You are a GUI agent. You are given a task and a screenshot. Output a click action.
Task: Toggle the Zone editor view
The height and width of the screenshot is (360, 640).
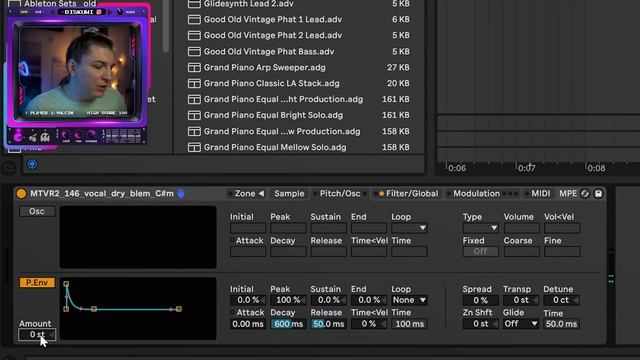(244, 193)
